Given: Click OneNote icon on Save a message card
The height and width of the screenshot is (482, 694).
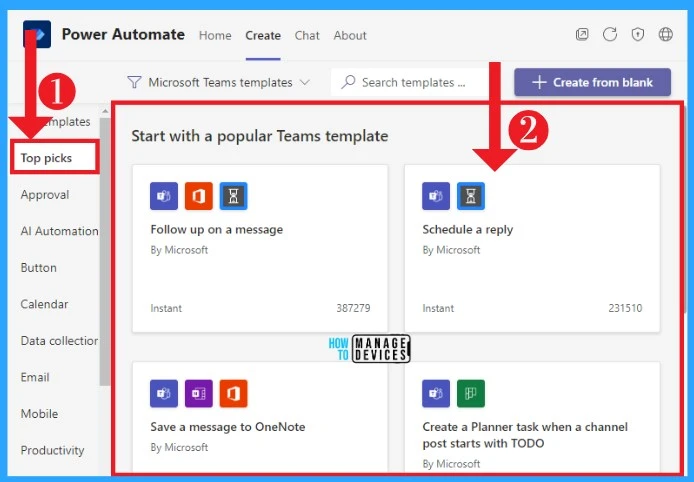Looking at the screenshot, I should (199, 393).
